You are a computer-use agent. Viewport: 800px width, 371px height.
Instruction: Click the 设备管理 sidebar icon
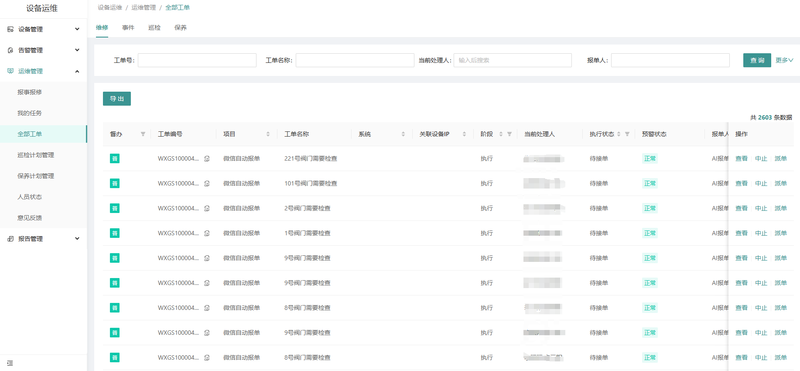pos(10,30)
